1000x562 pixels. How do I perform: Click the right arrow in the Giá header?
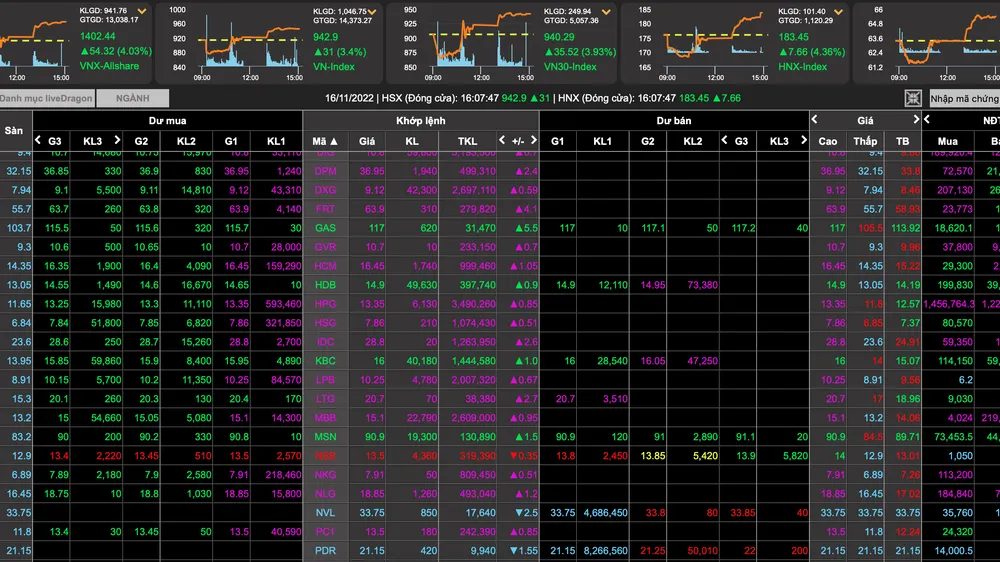(916, 119)
